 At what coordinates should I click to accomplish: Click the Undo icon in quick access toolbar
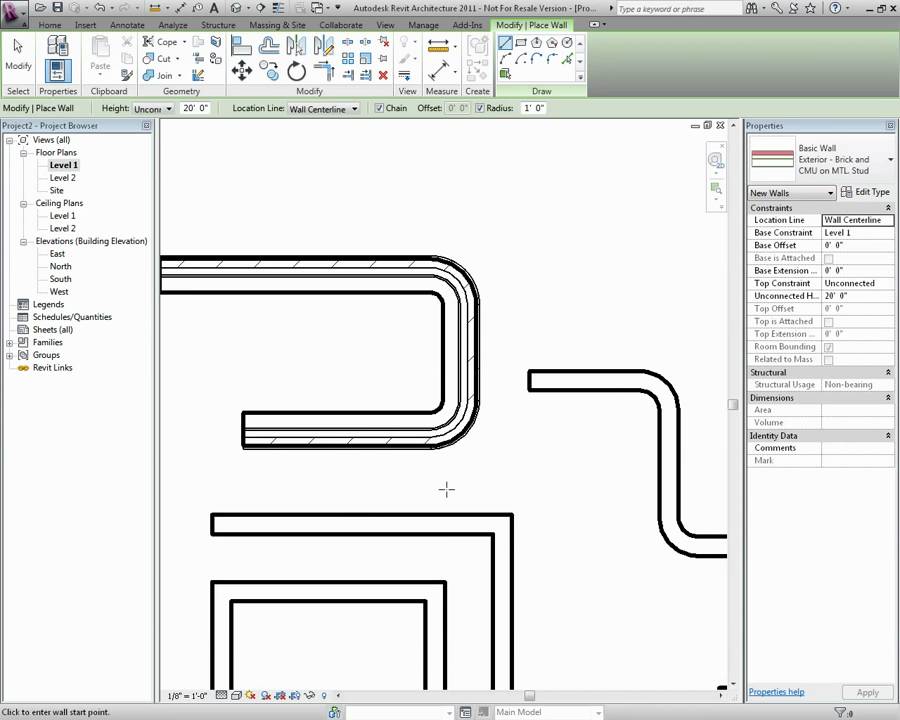pyautogui.click(x=100, y=7)
